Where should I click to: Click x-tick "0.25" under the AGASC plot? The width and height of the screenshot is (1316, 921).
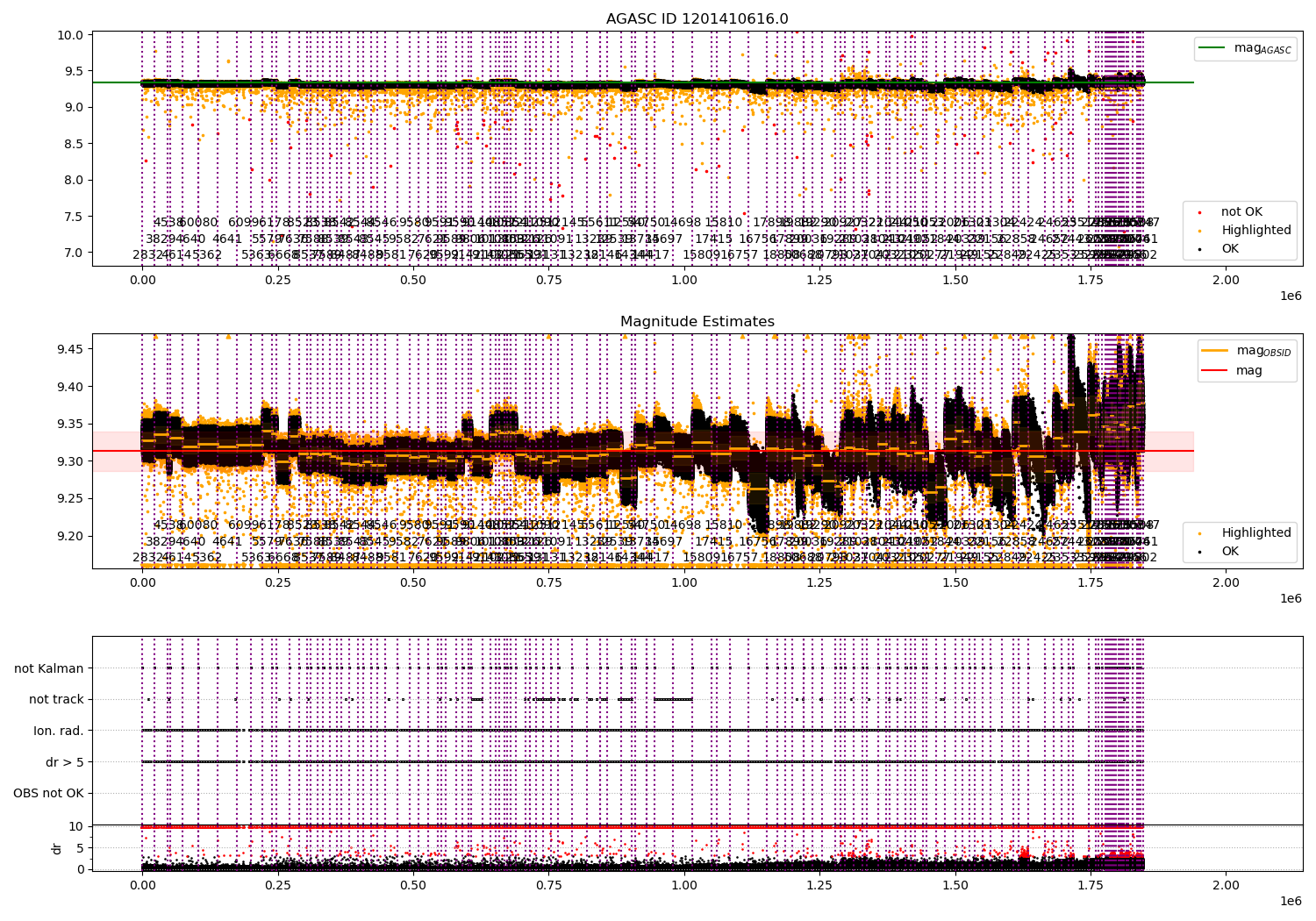(278, 280)
